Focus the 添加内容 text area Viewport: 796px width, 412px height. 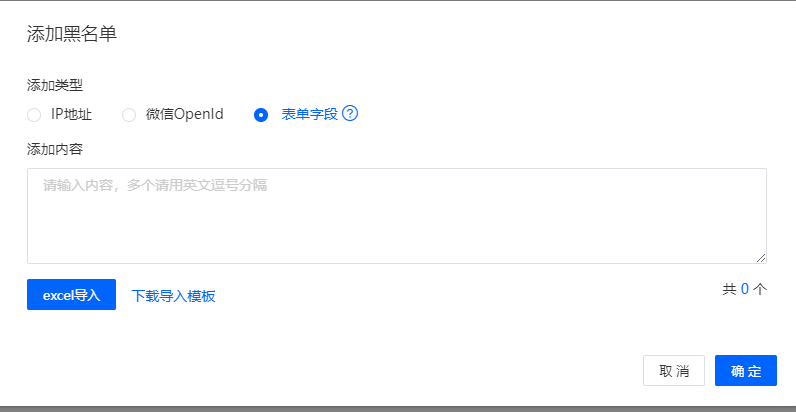click(396, 216)
